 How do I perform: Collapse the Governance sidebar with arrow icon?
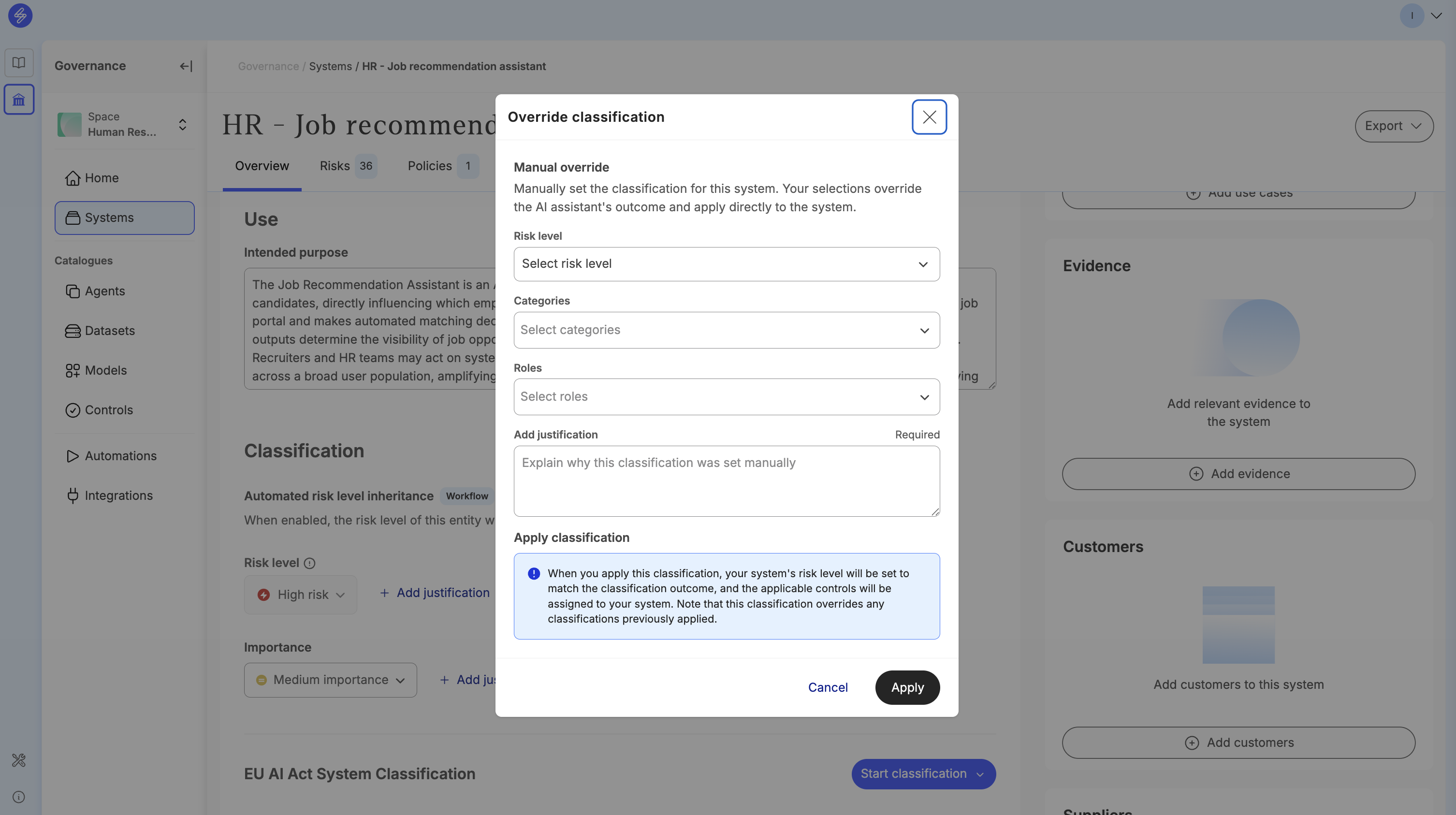(186, 66)
